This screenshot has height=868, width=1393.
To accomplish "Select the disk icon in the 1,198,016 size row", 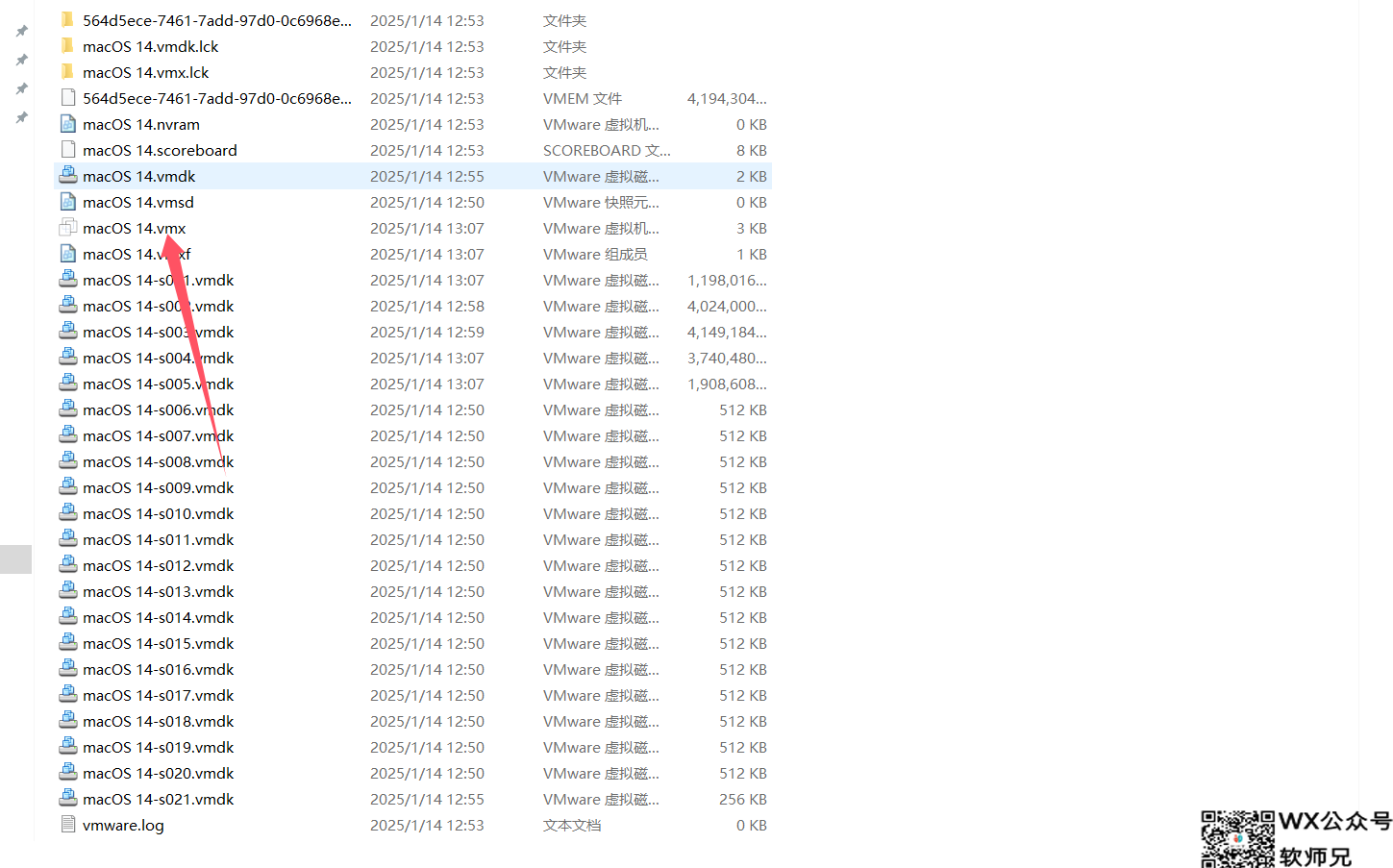I will pyautogui.click(x=67, y=280).
